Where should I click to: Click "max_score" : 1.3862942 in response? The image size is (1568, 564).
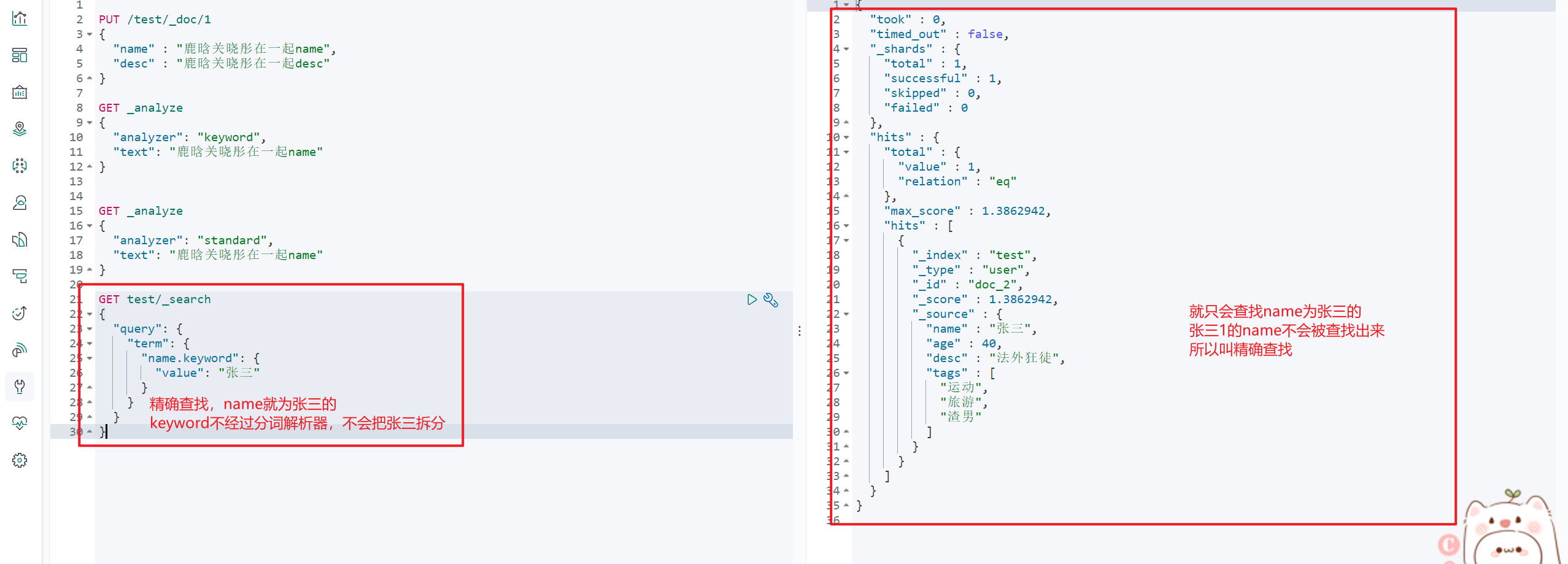click(x=967, y=211)
